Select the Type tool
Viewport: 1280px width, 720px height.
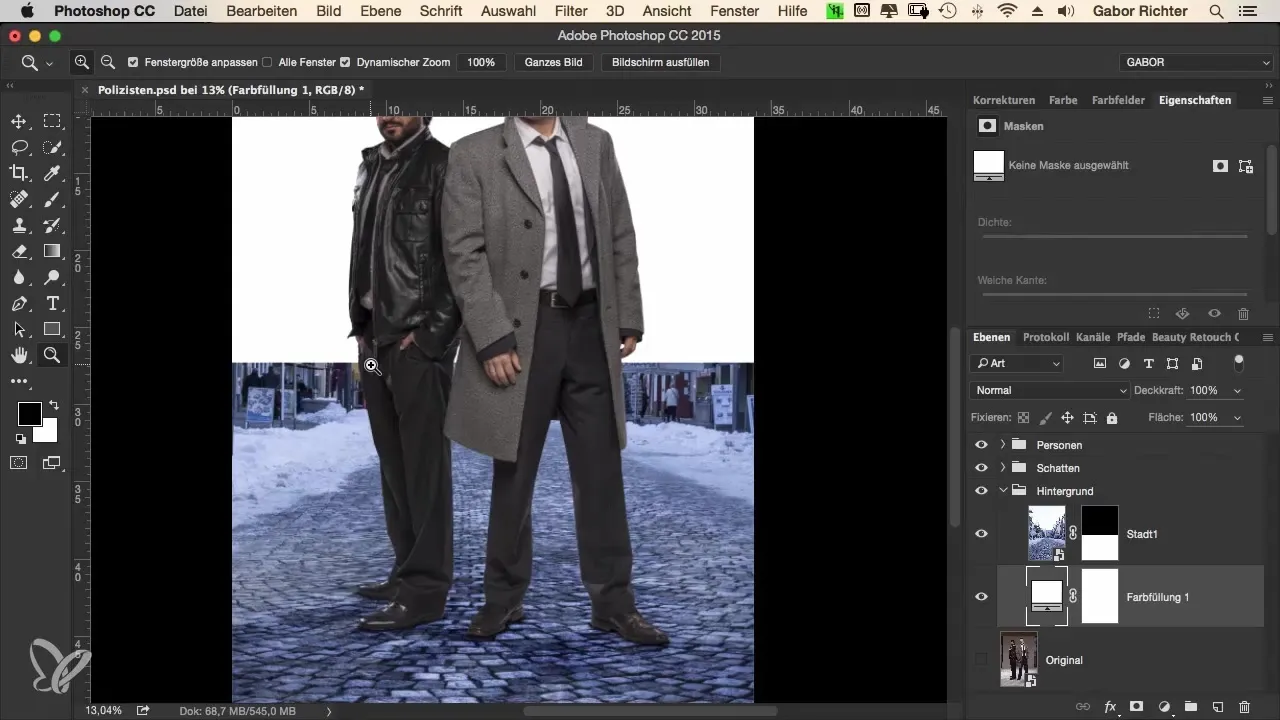click(x=52, y=303)
